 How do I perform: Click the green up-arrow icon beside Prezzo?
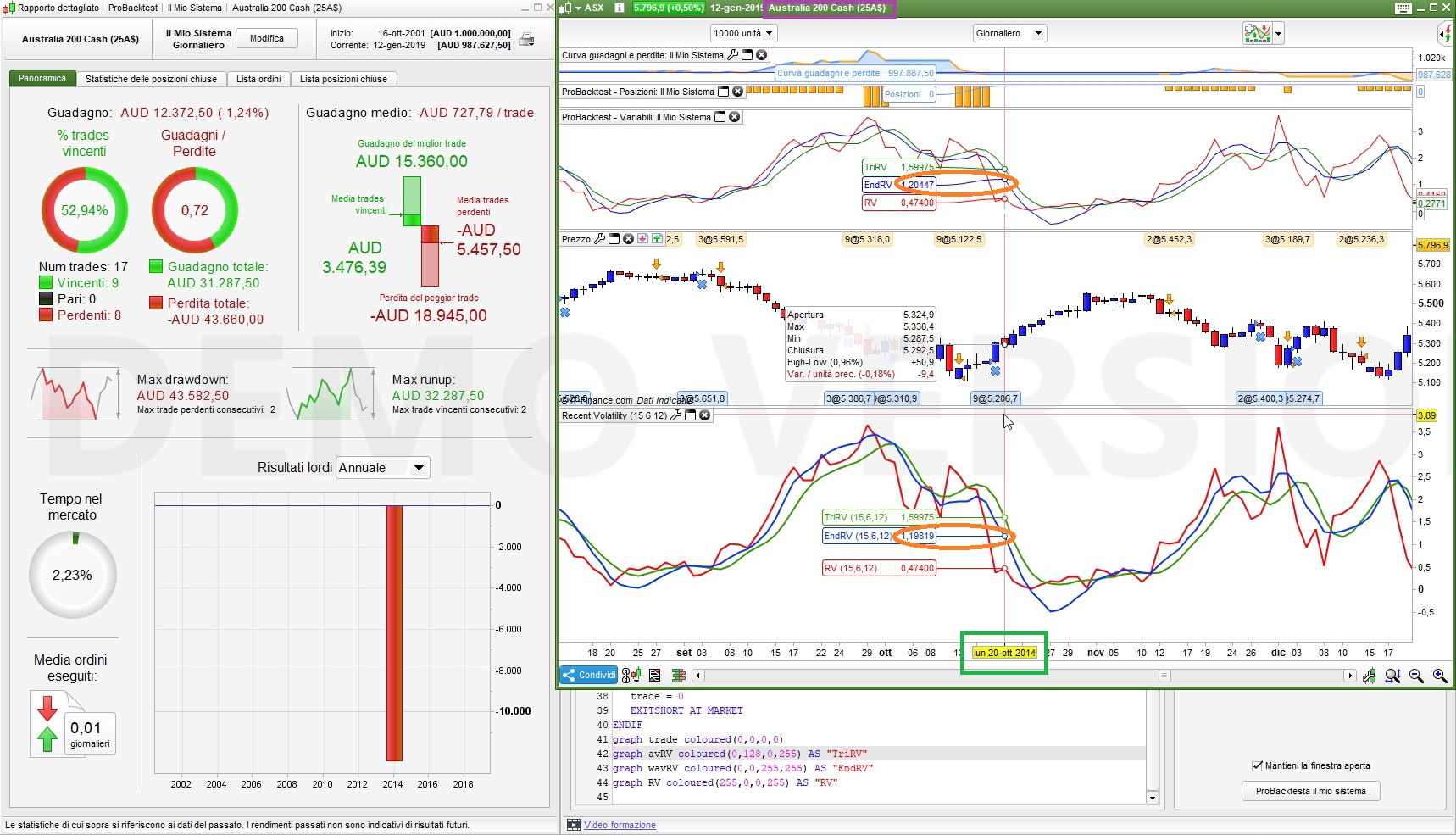658,239
